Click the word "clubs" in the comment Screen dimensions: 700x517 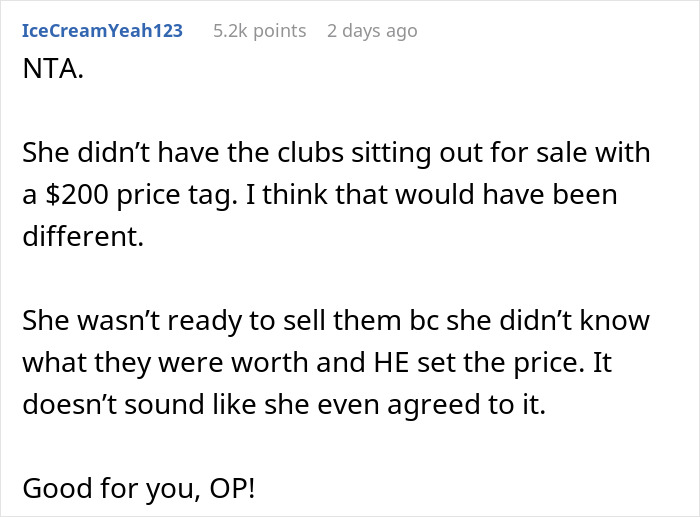pyautogui.click(x=310, y=154)
